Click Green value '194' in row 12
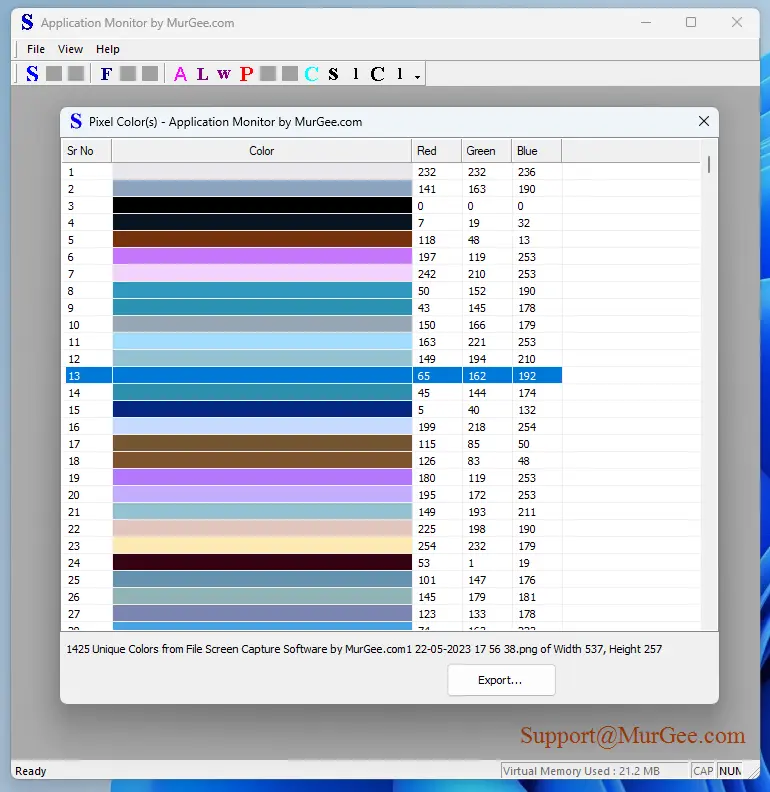The width and height of the screenshot is (770, 792). click(x=476, y=359)
